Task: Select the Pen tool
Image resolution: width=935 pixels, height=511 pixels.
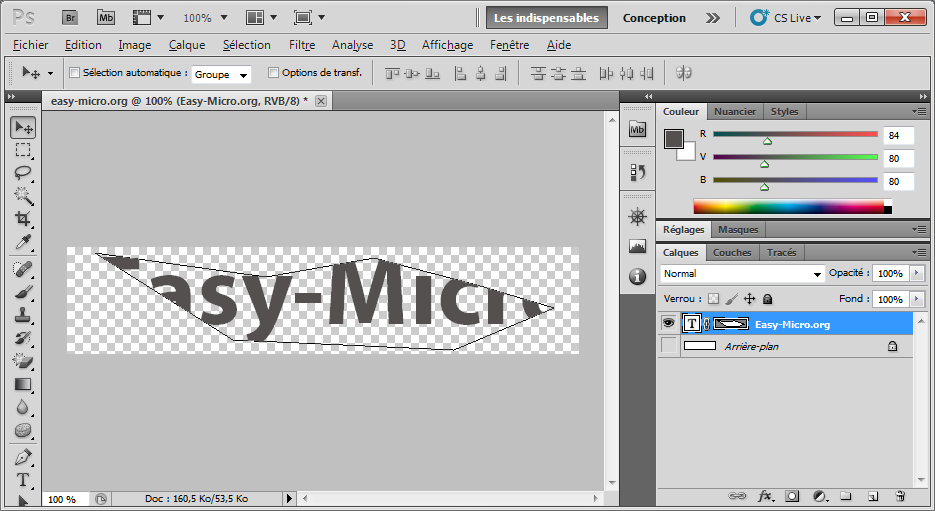Action: tap(23, 457)
